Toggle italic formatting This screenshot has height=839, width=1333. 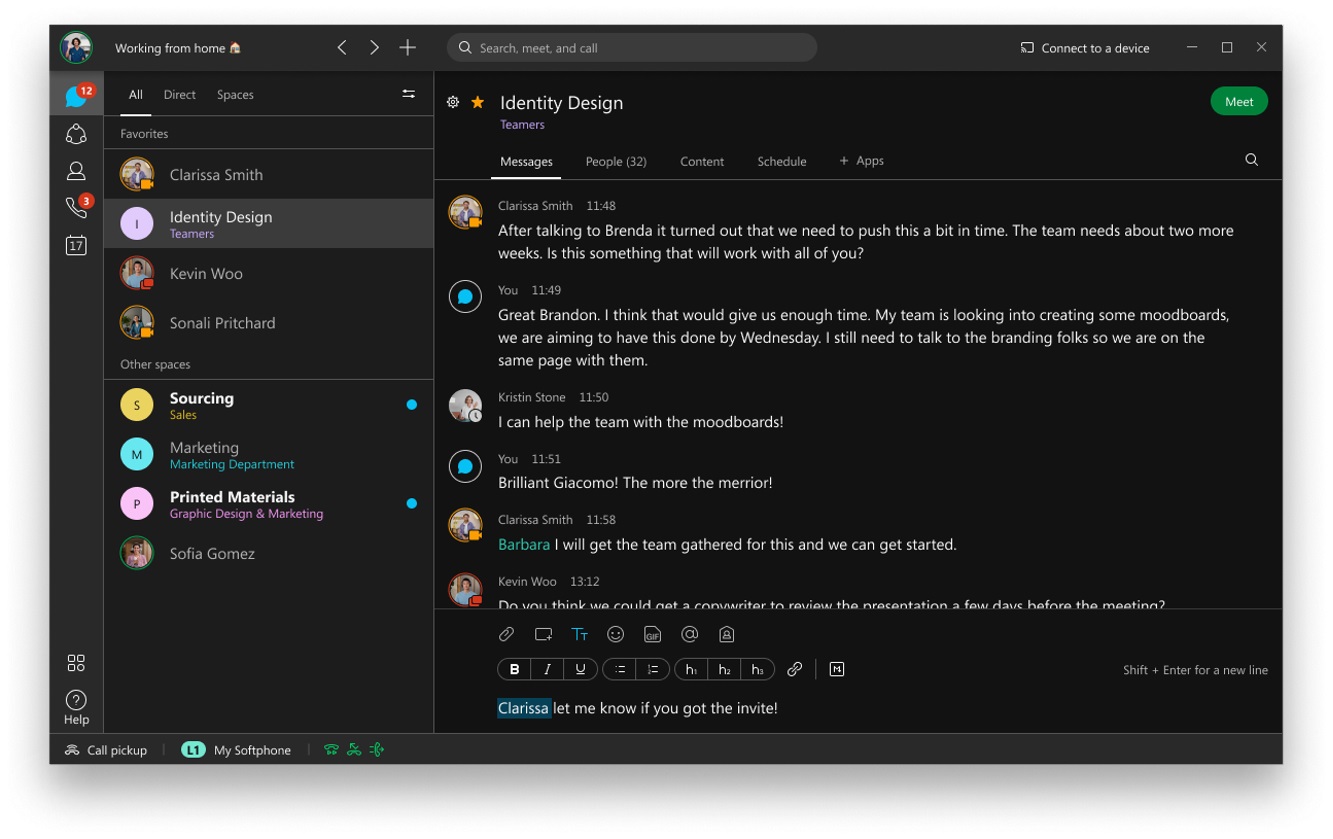pyautogui.click(x=547, y=670)
